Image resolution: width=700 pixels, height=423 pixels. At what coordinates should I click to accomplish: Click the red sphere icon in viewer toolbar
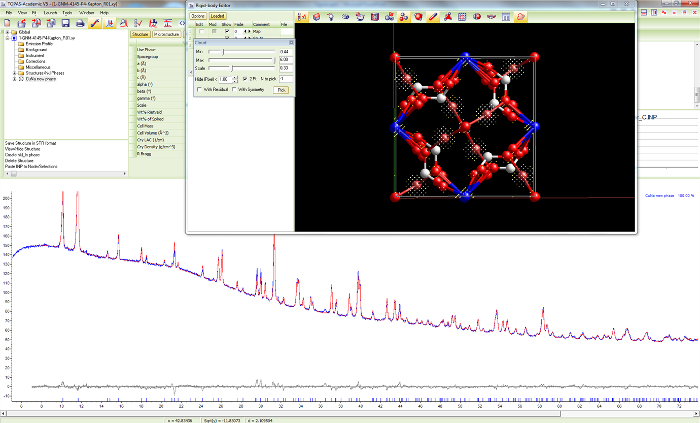418,17
